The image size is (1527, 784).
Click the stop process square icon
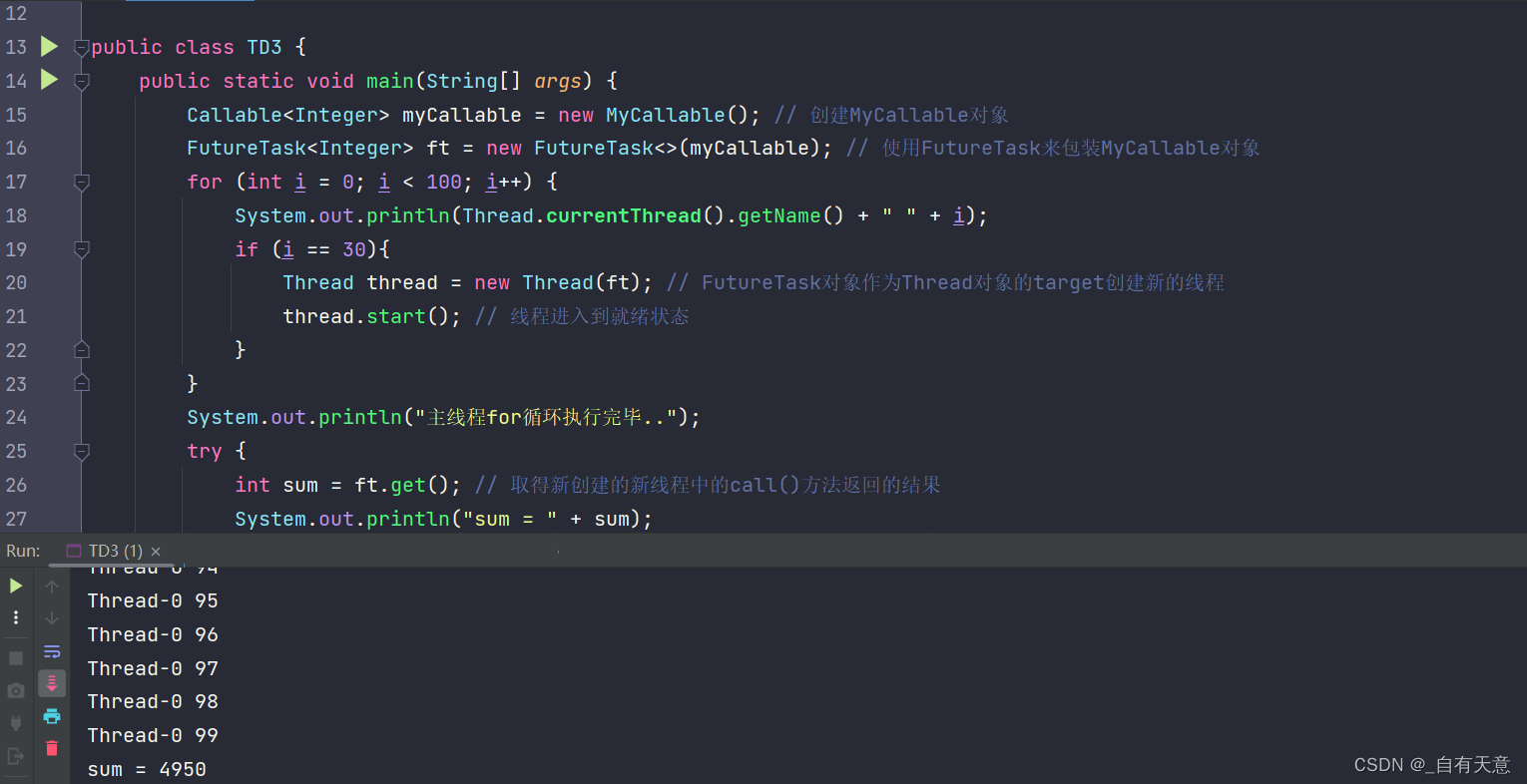pyautogui.click(x=16, y=658)
